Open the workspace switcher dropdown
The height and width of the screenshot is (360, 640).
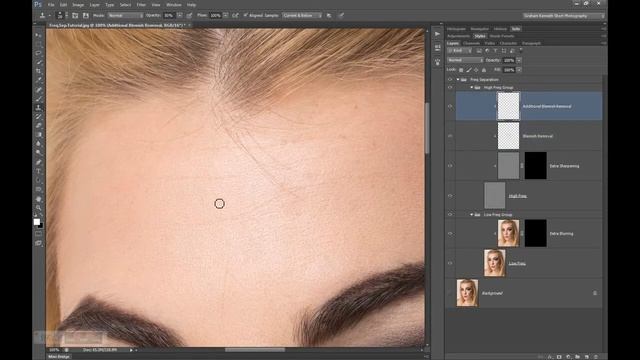564,16
